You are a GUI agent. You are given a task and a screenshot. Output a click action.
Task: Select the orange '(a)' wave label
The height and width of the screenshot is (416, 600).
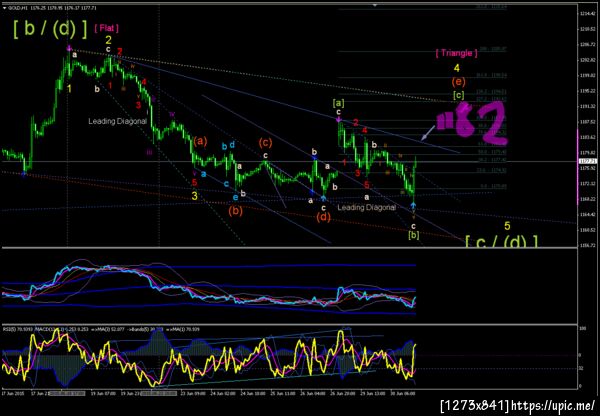pos(200,141)
